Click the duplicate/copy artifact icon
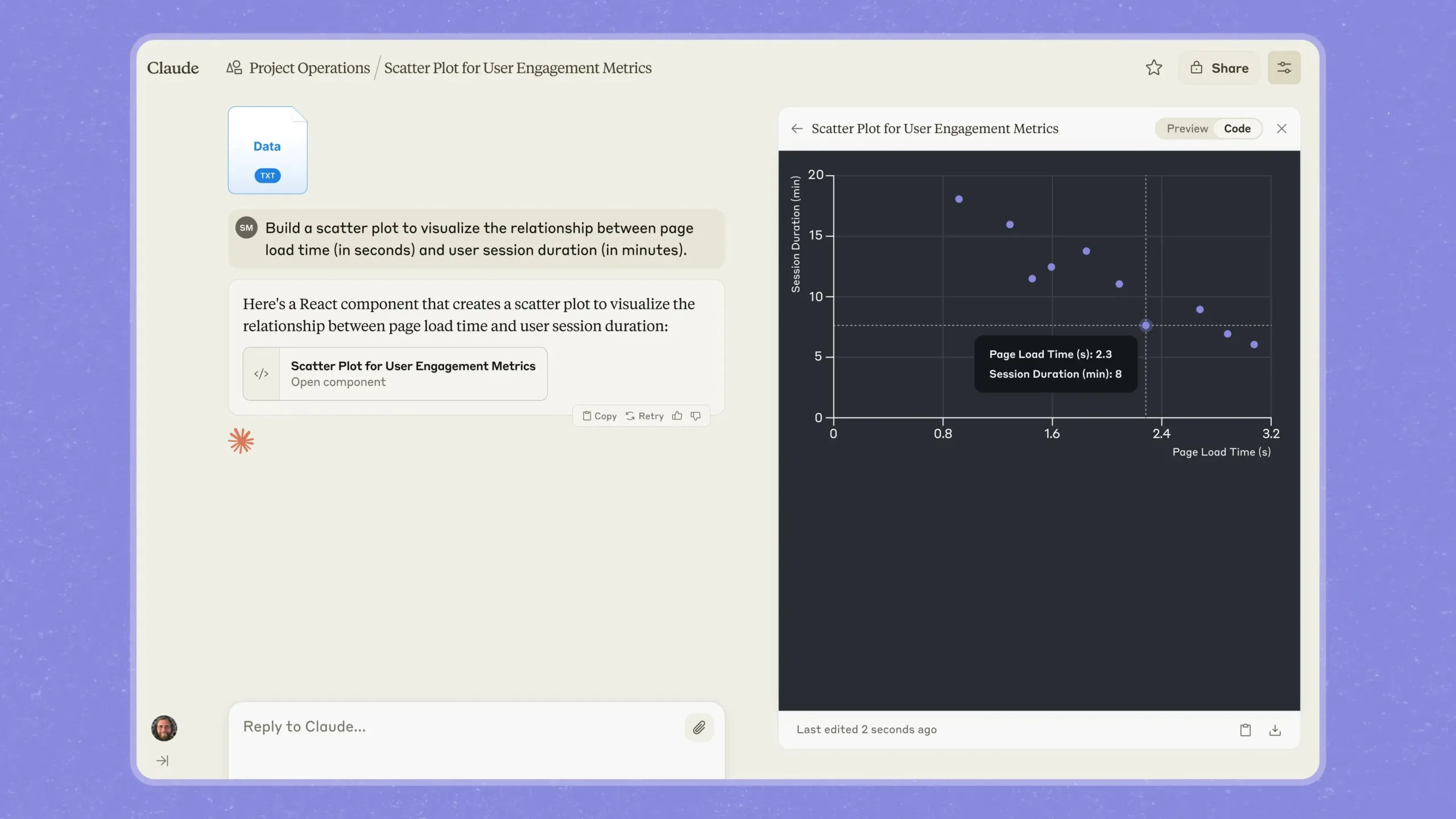 pos(1245,728)
